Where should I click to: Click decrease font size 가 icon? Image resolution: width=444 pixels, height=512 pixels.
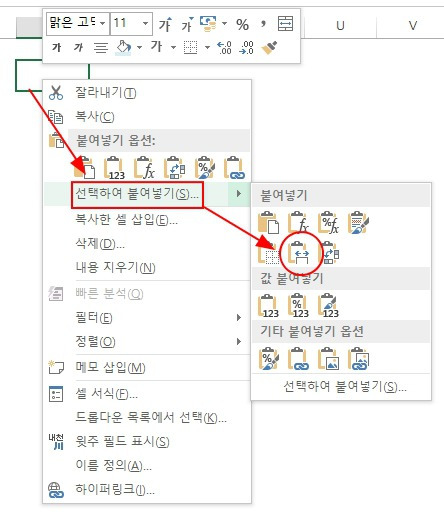(x=187, y=24)
